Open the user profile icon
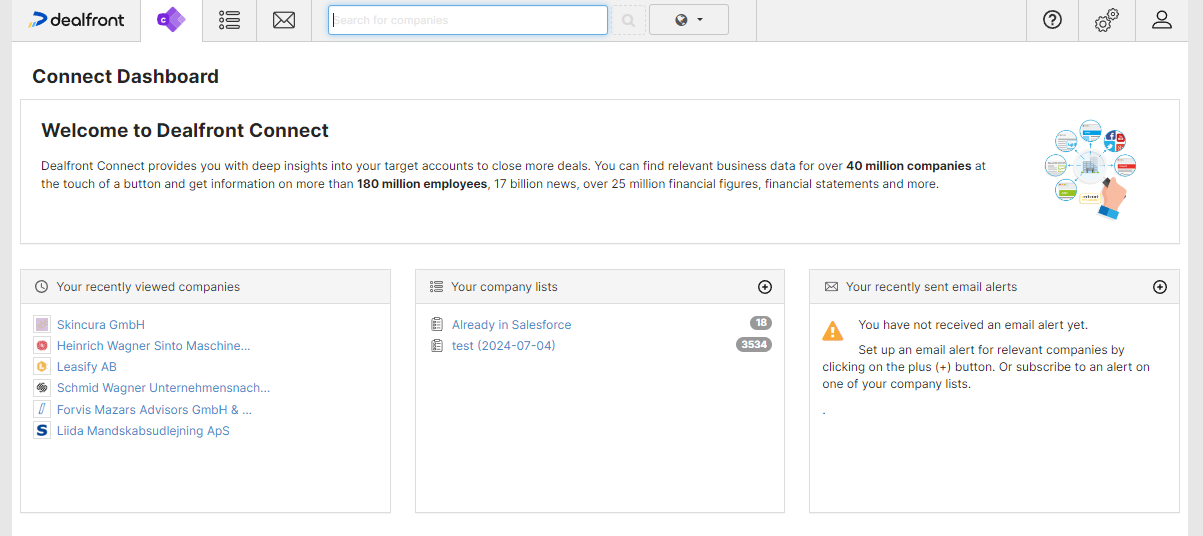 pyautogui.click(x=1161, y=20)
